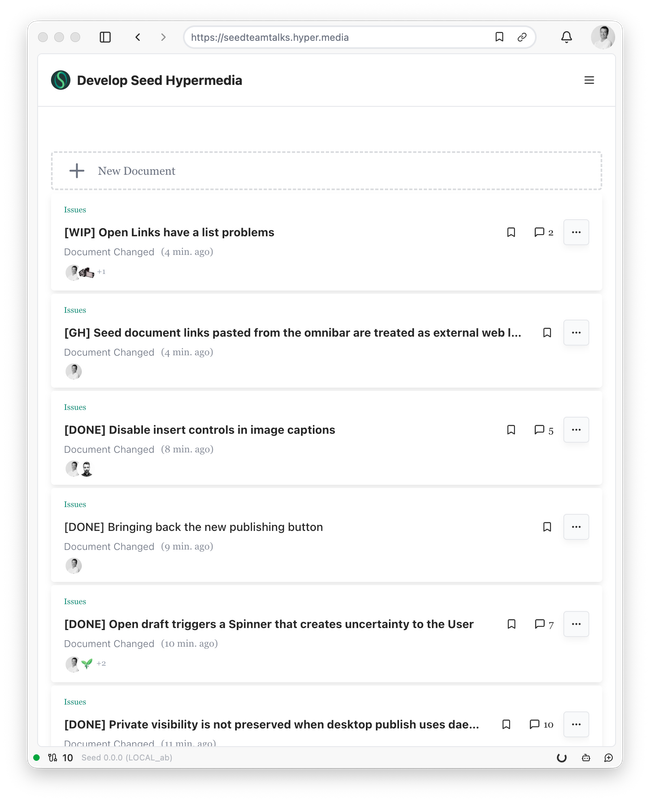
Task: Open the Private visibility not preserved document
Action: pos(272,724)
